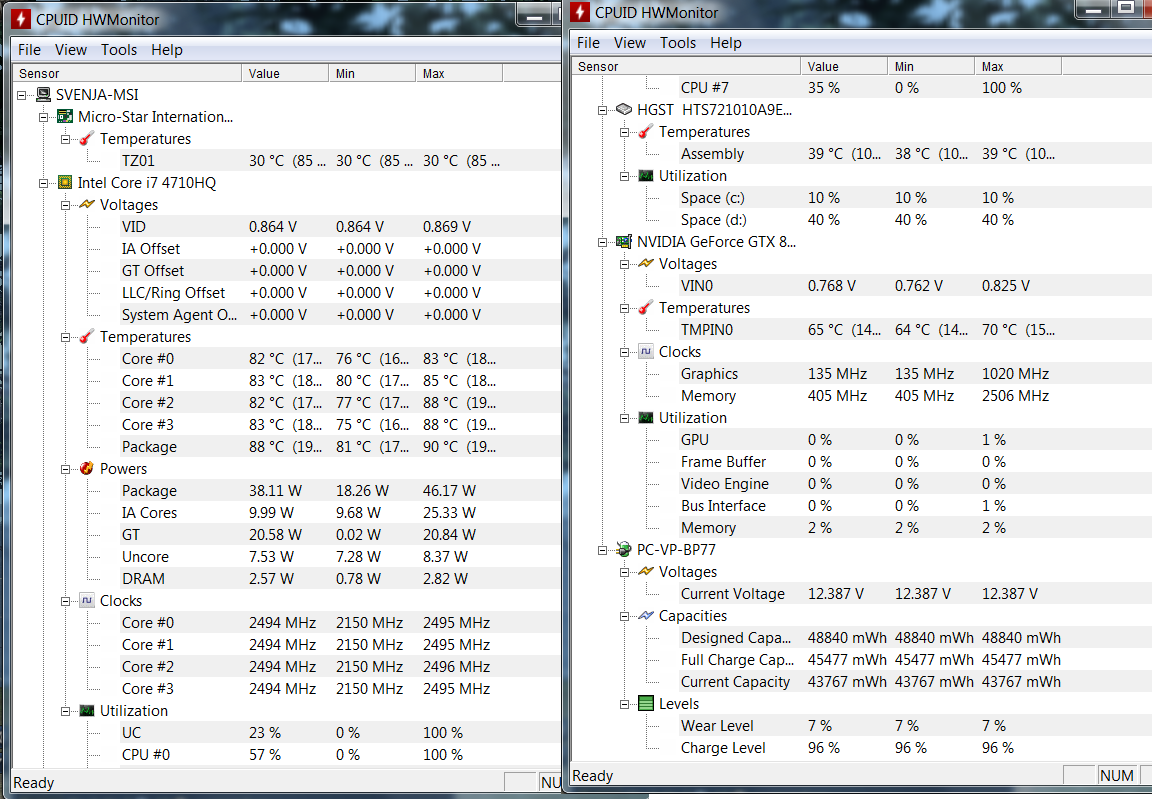Collapse the SVENJA-MSI root node
Viewport: 1152px width, 799px height.
[x=21, y=95]
